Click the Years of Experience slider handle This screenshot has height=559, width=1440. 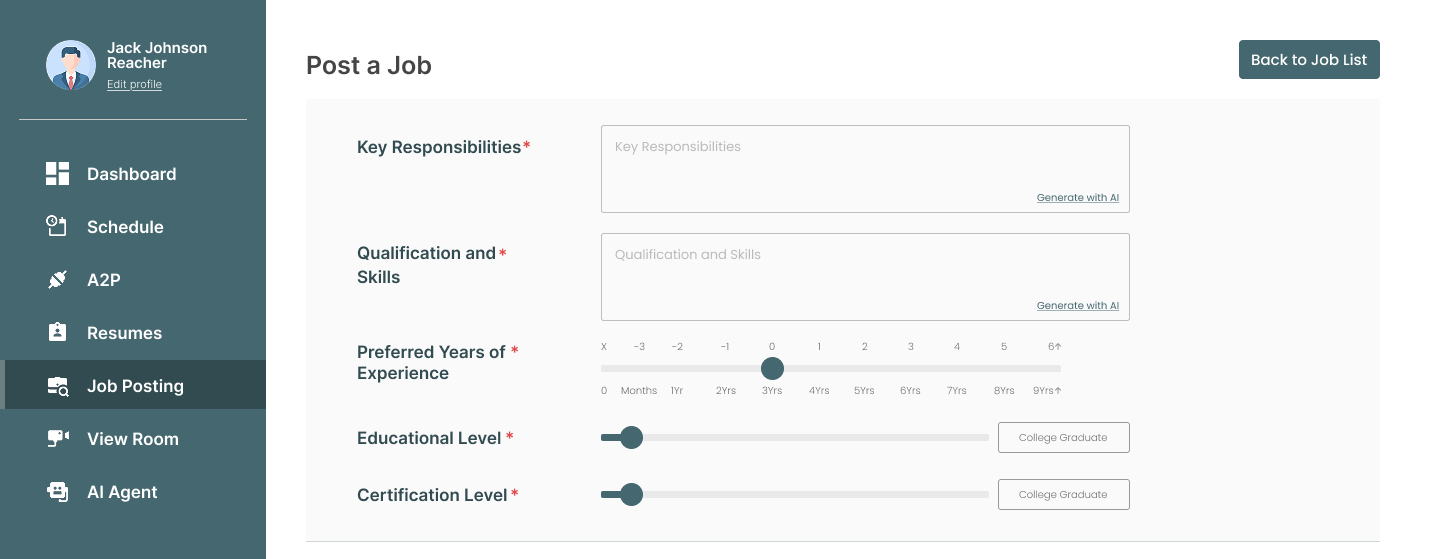[x=772, y=369]
